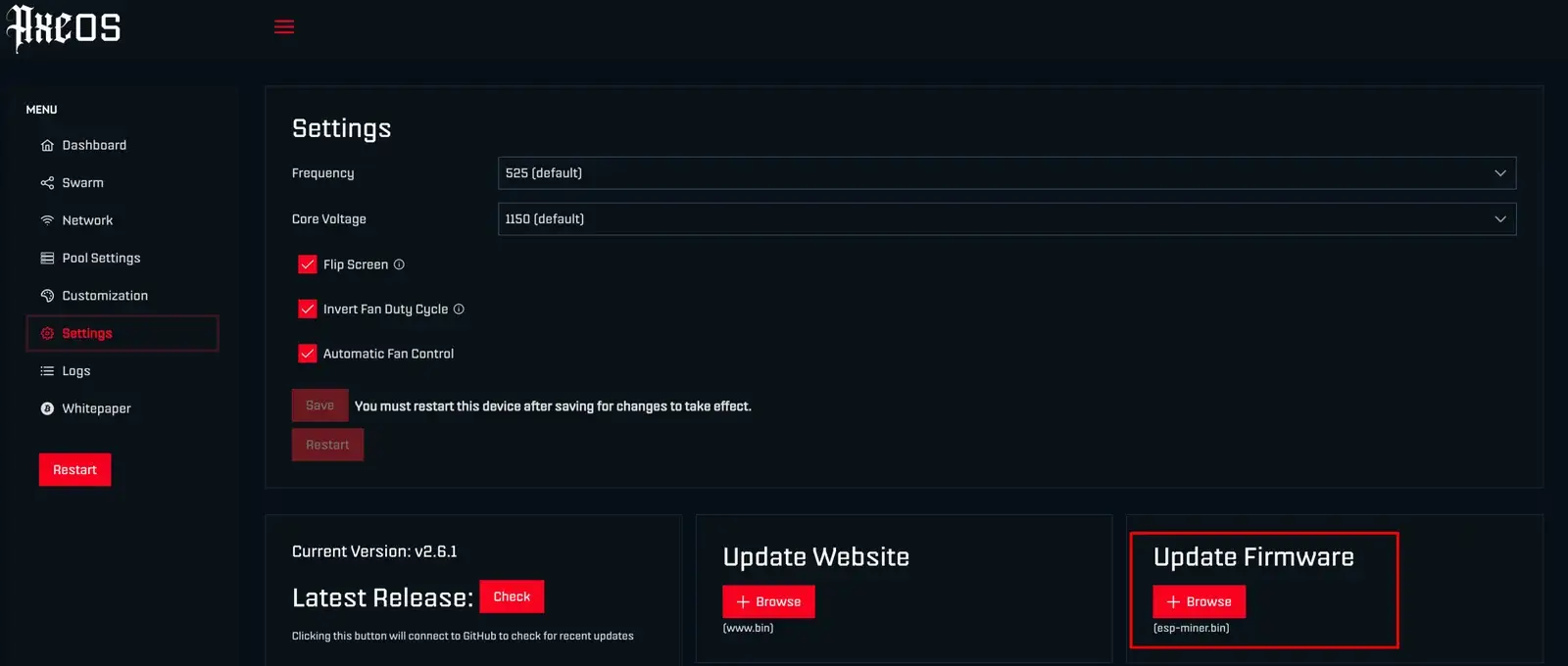
Task: Click the (www.bin) label
Action: pyautogui.click(x=748, y=629)
